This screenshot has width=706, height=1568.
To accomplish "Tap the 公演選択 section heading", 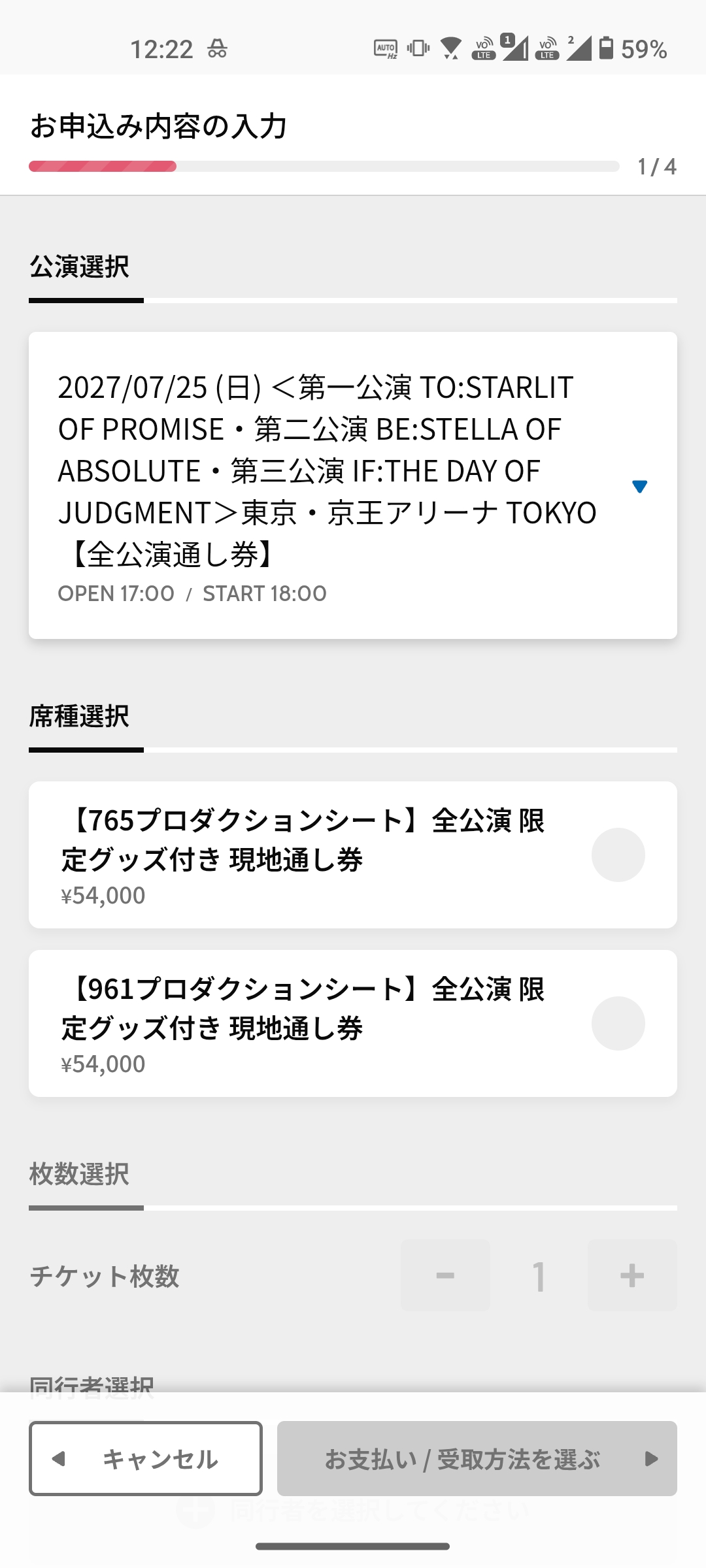I will click(x=79, y=267).
